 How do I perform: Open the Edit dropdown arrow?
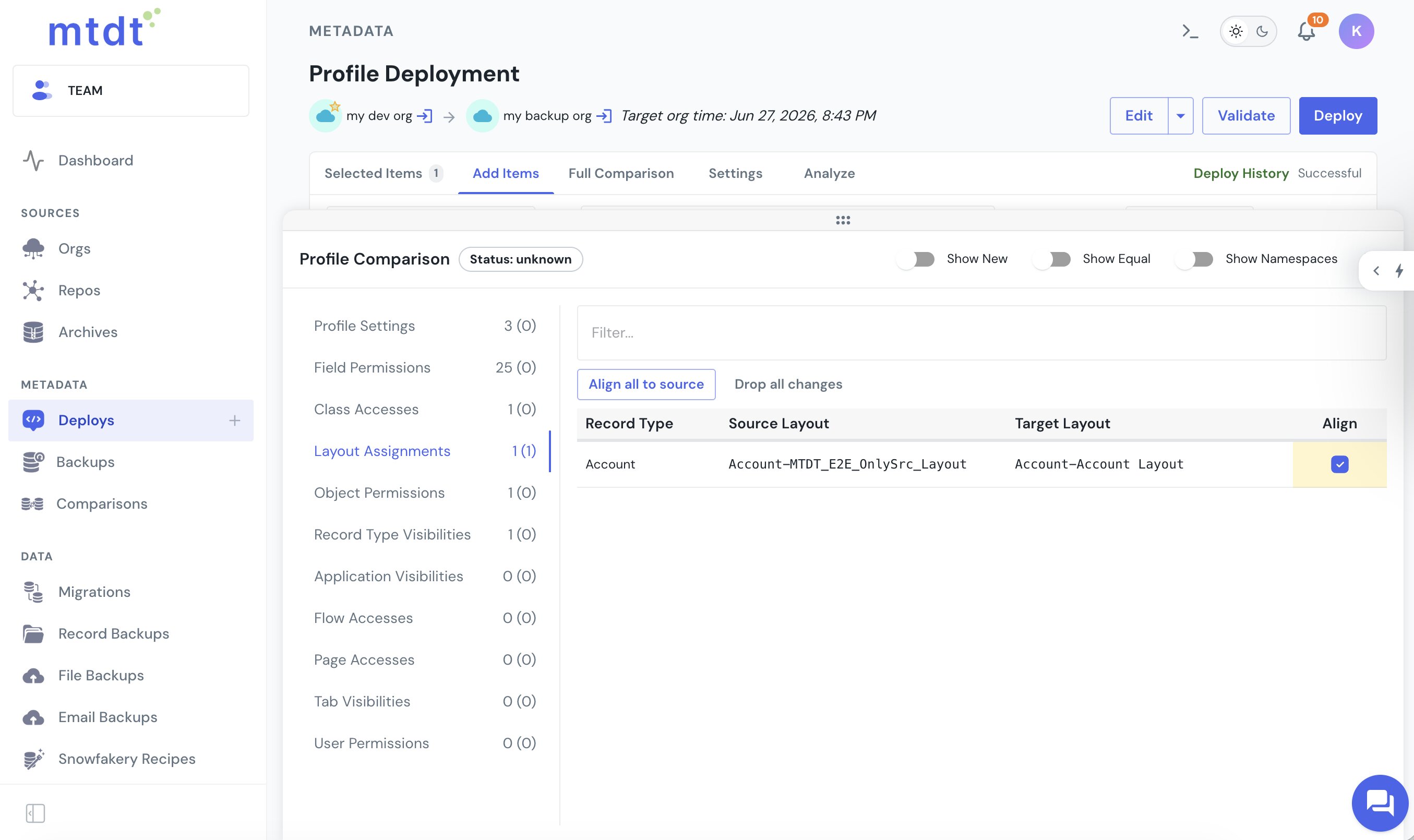pos(1181,116)
